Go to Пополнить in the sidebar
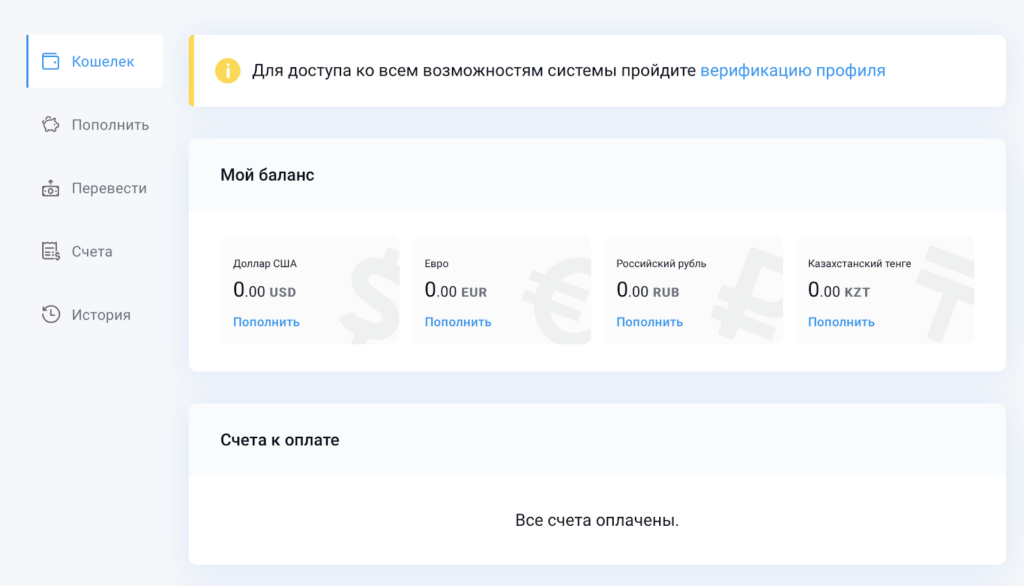Image resolution: width=1024 pixels, height=586 pixels. pos(95,125)
